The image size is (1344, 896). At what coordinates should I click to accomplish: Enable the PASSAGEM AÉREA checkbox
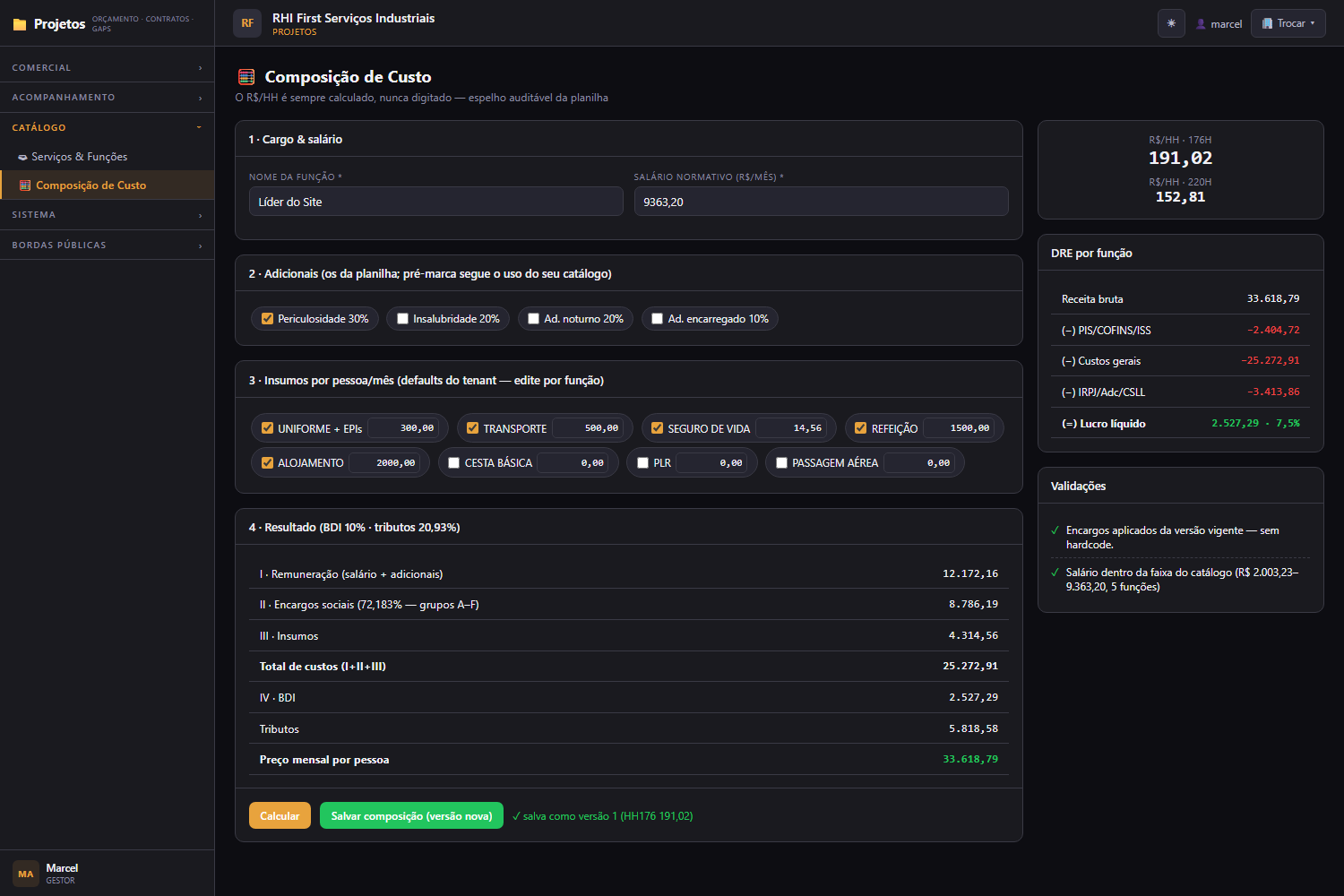(x=782, y=463)
